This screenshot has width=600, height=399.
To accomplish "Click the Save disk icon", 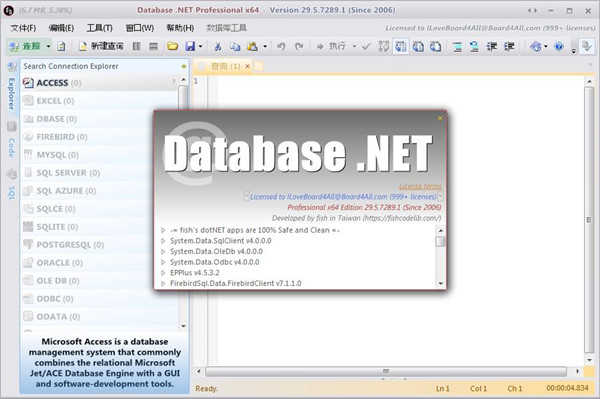I will pos(190,47).
